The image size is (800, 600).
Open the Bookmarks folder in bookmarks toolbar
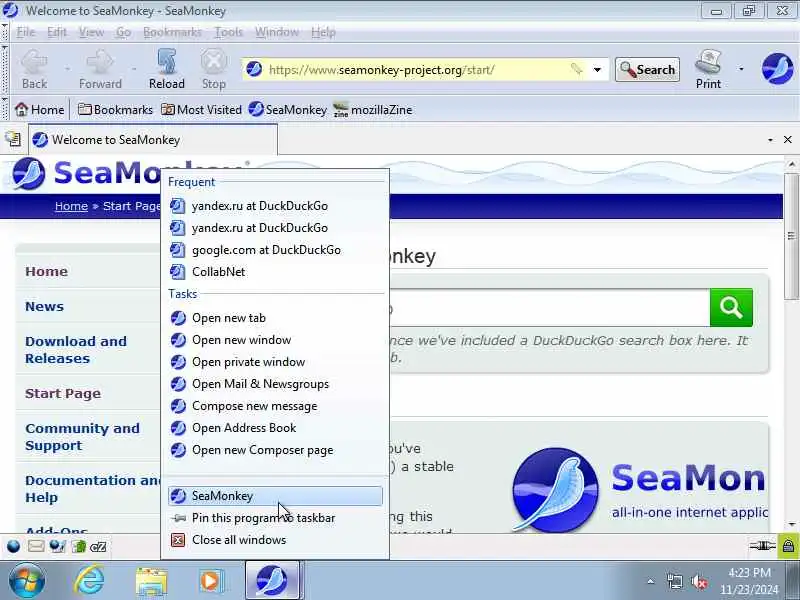pos(115,110)
